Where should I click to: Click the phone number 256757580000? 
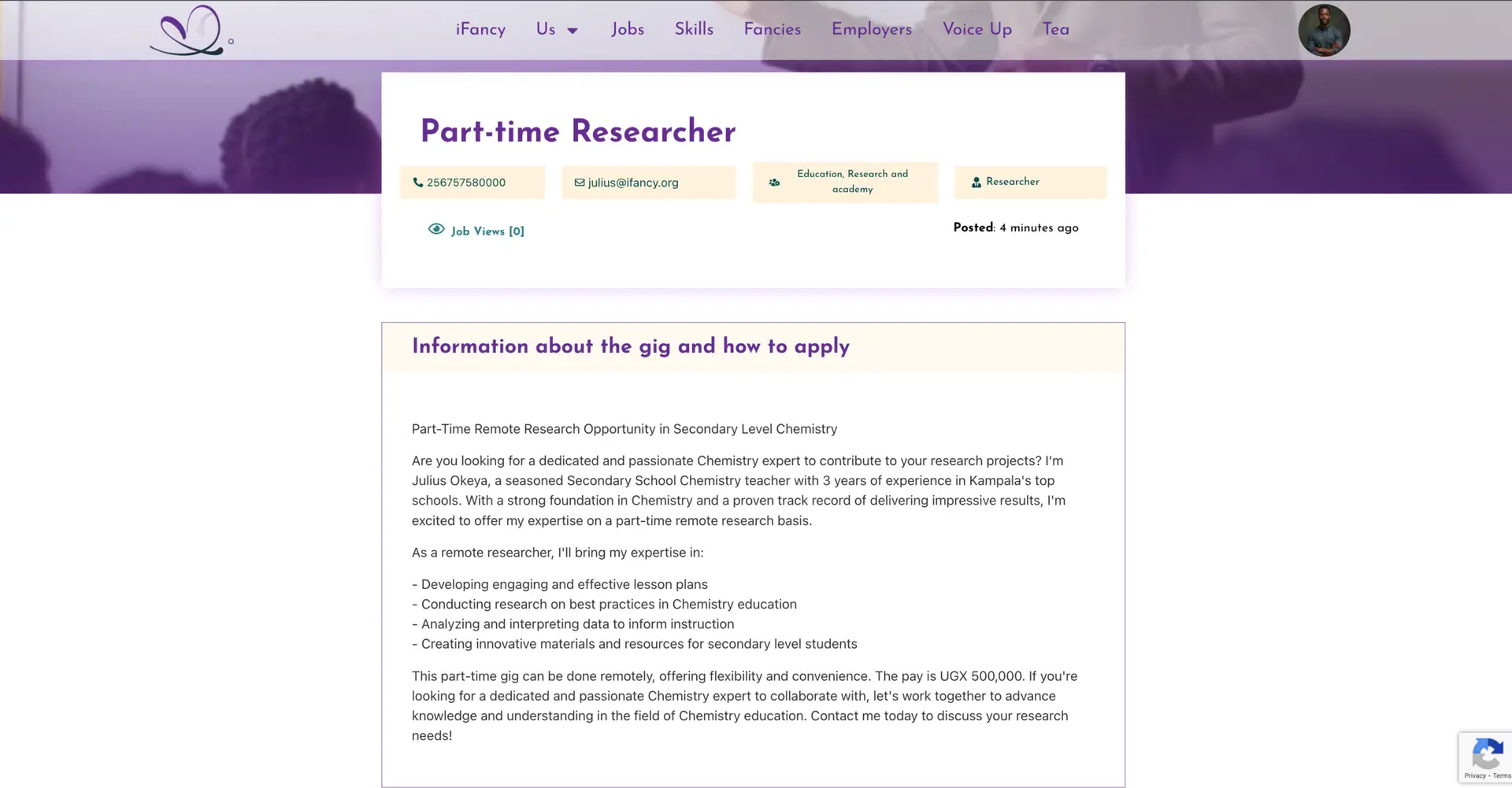[466, 183]
